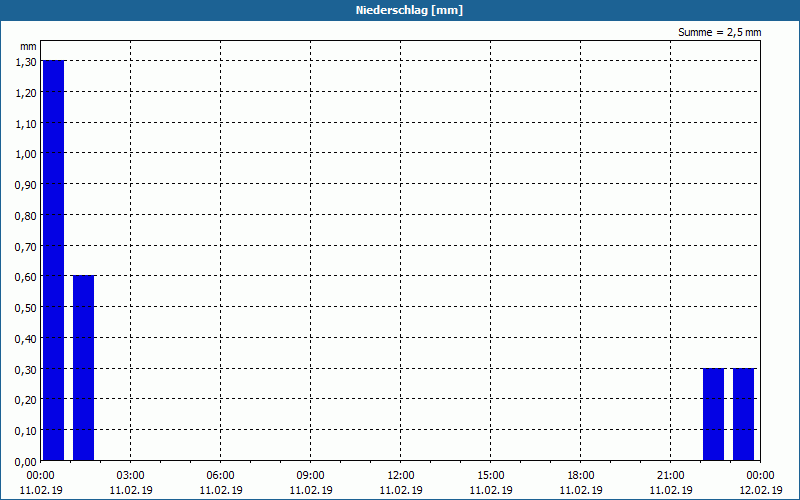800x500 pixels.
Task: Click the 1,30 mm precipitation bar at 00:00
Action: pyautogui.click(x=53, y=260)
